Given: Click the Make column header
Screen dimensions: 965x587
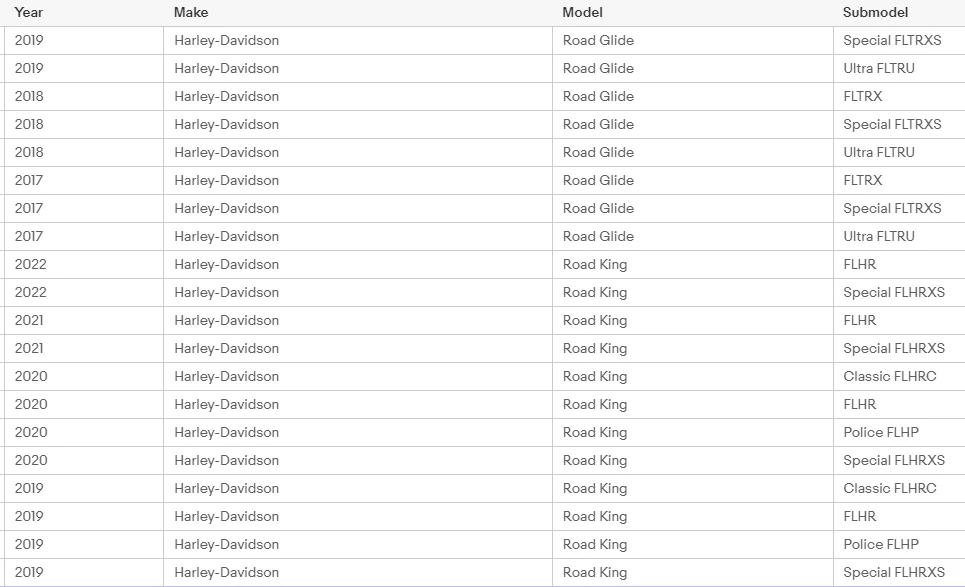Looking at the screenshot, I should (191, 12).
